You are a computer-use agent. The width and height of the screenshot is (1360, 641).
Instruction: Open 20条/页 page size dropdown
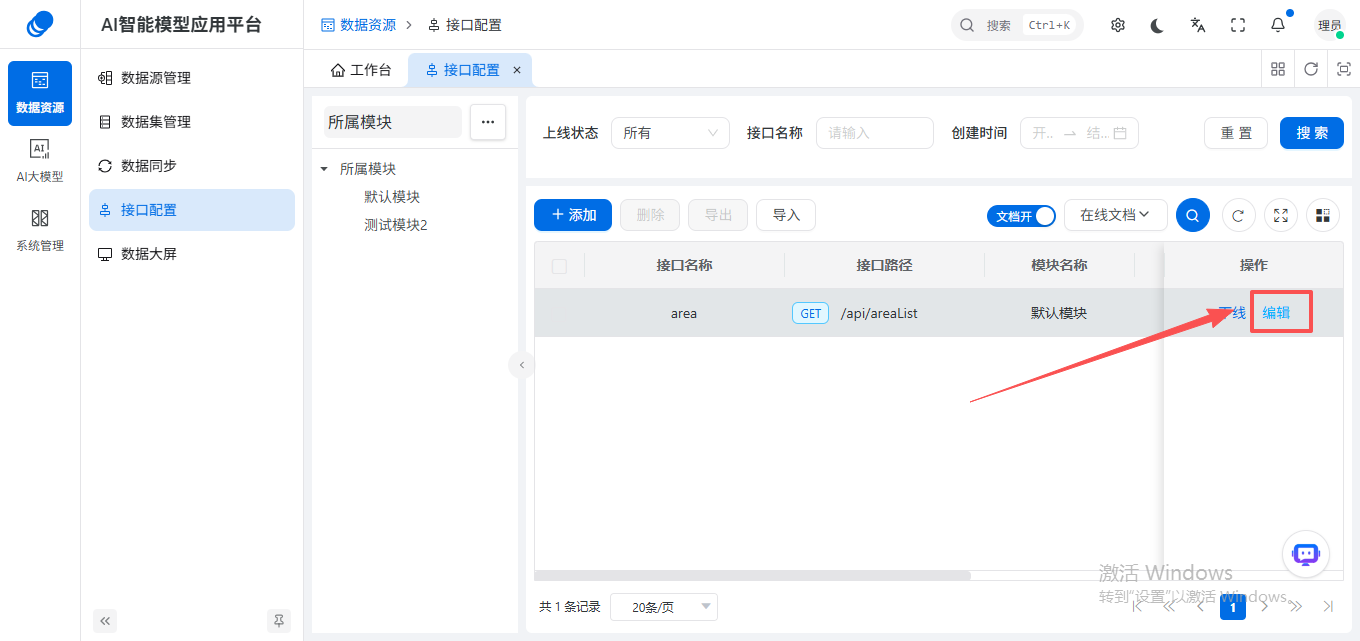pyautogui.click(x=664, y=607)
